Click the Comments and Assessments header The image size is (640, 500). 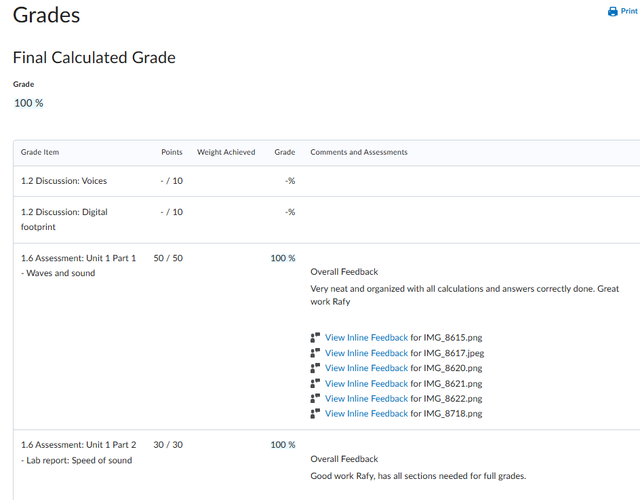coord(359,152)
